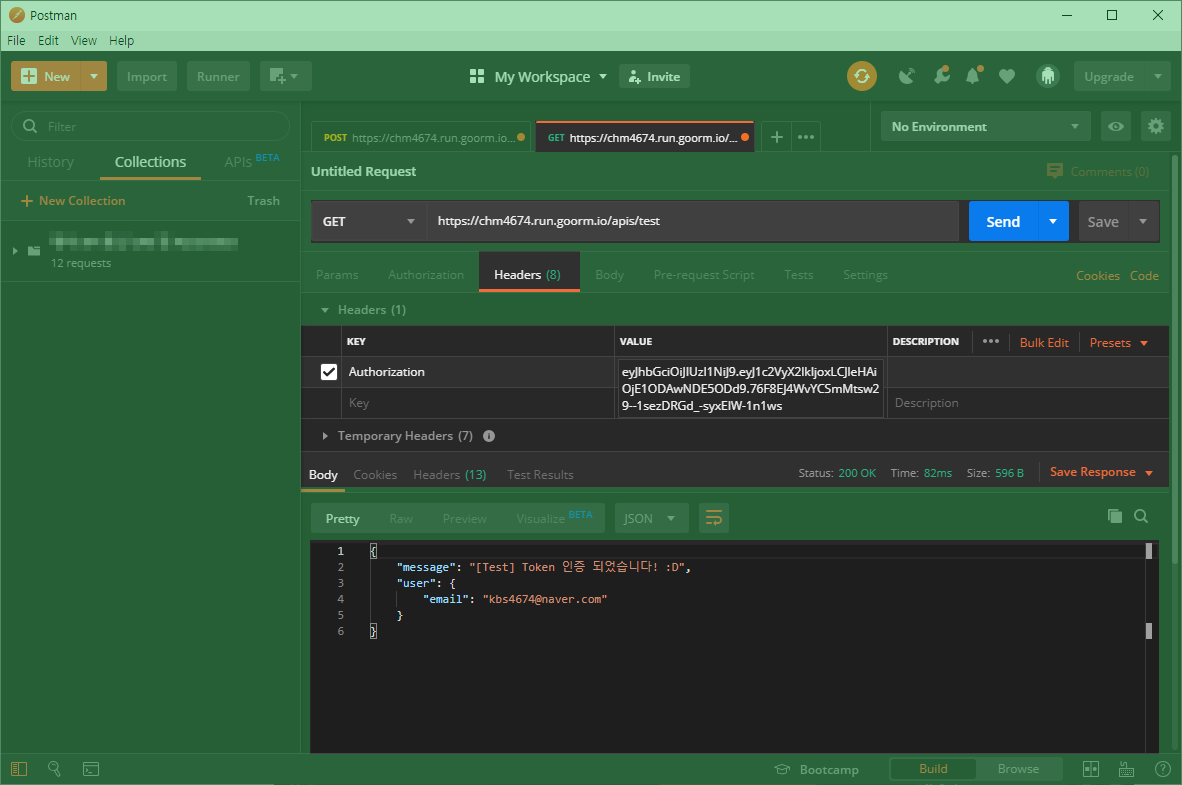
Task: Open the Cookies link
Action: pos(1097,275)
